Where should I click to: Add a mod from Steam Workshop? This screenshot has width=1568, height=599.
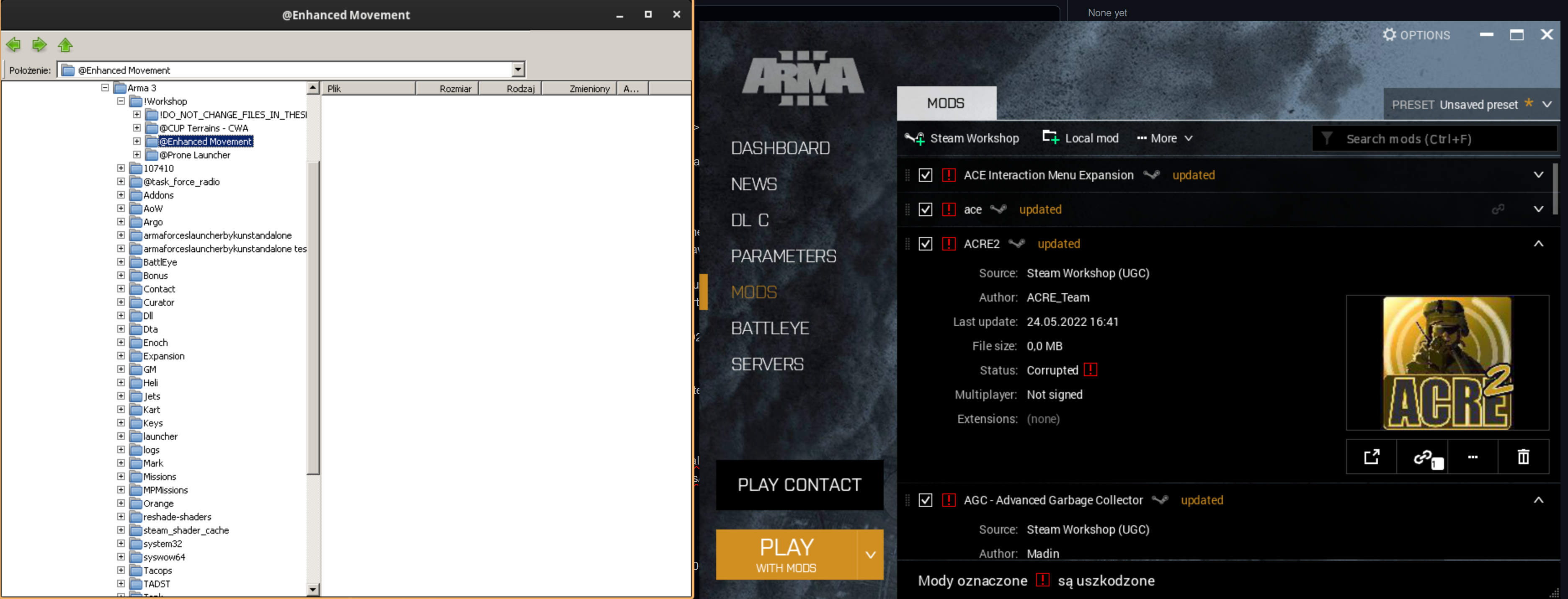point(962,138)
